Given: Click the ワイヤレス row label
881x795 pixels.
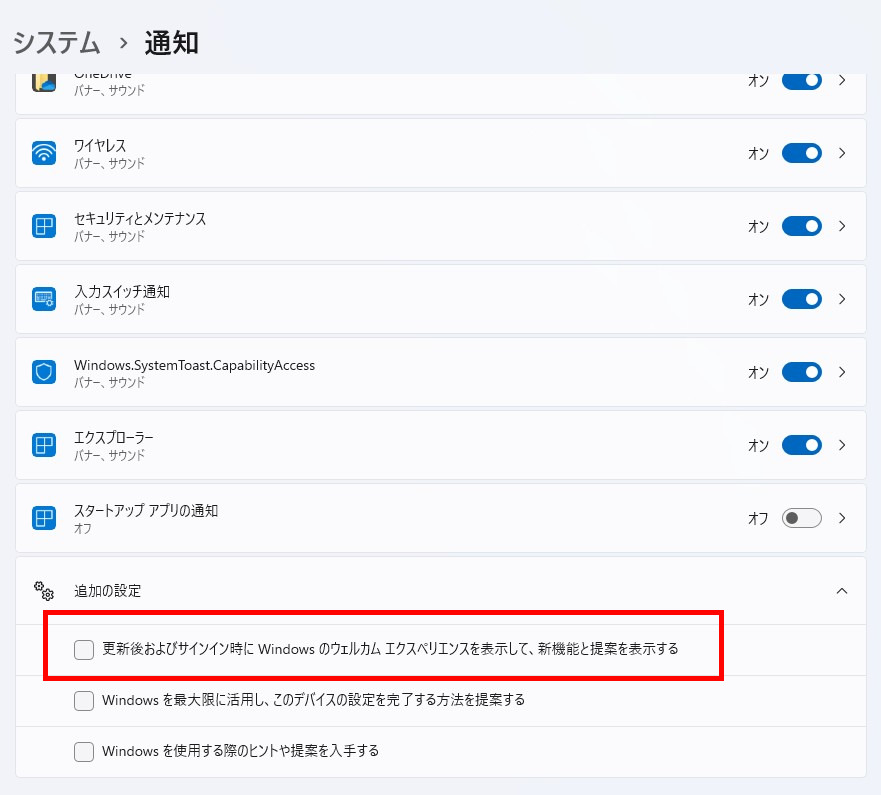Looking at the screenshot, I should pos(100,146).
